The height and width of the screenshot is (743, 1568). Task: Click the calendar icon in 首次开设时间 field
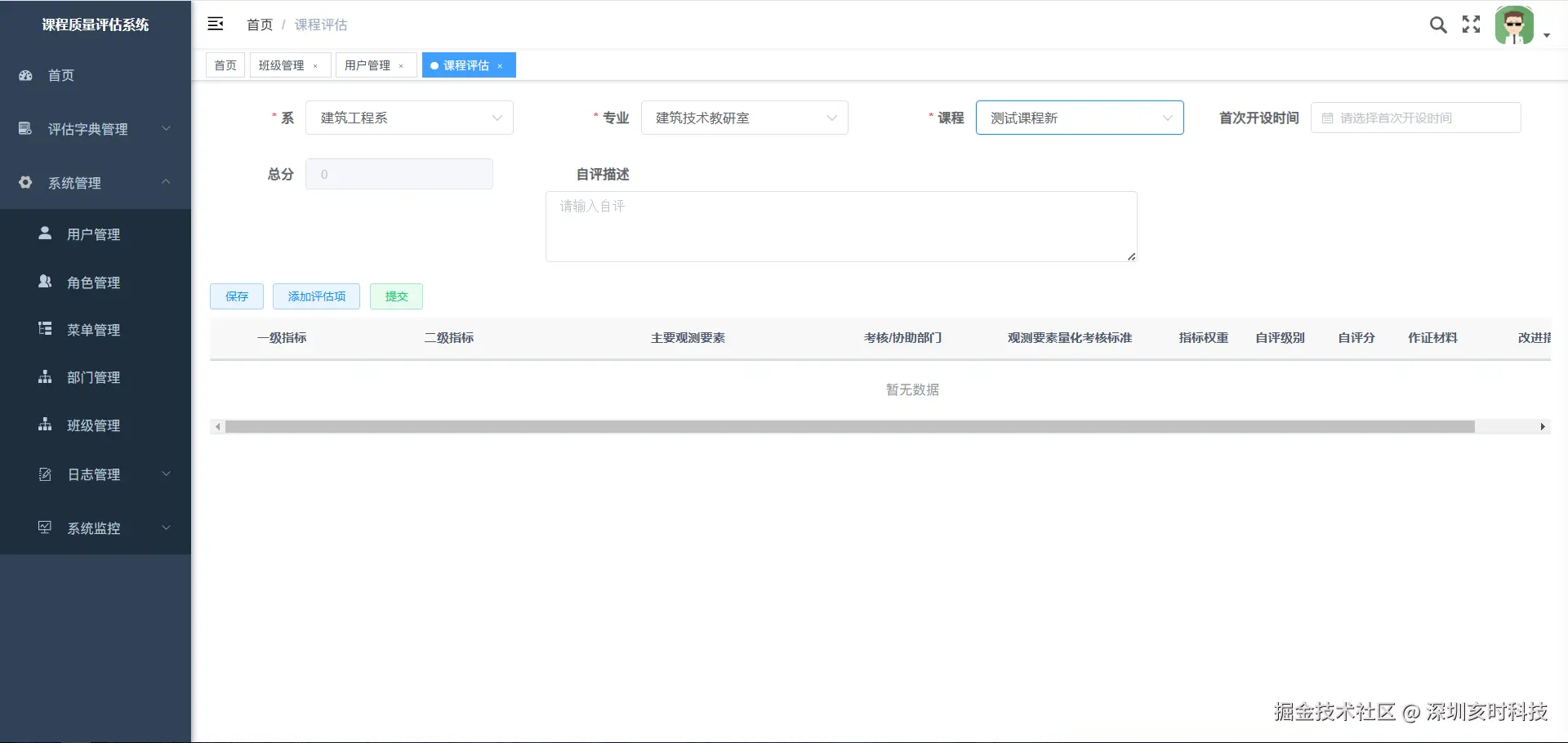[1327, 118]
